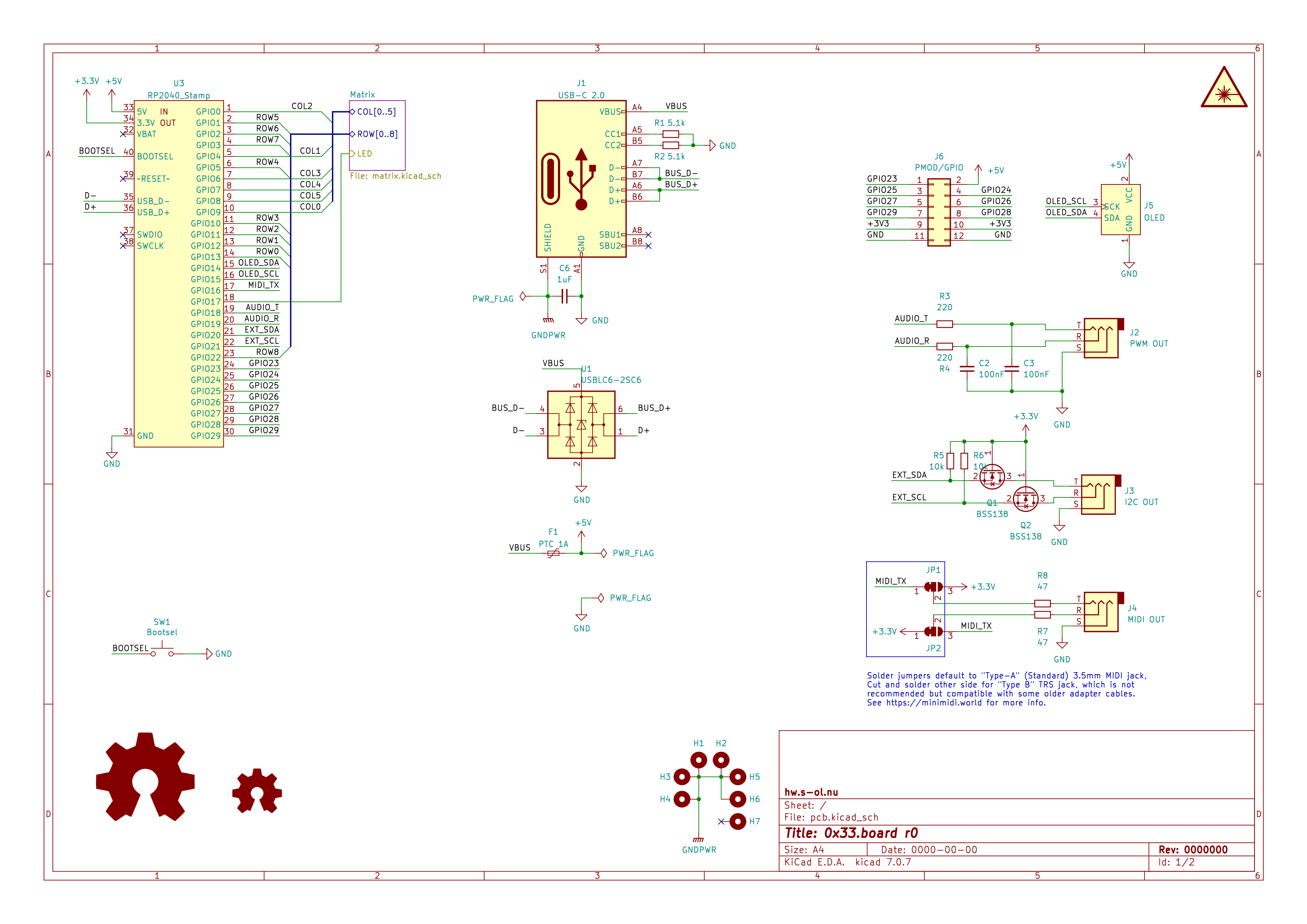
Task: Click solder jumper JP1
Action: (933, 586)
